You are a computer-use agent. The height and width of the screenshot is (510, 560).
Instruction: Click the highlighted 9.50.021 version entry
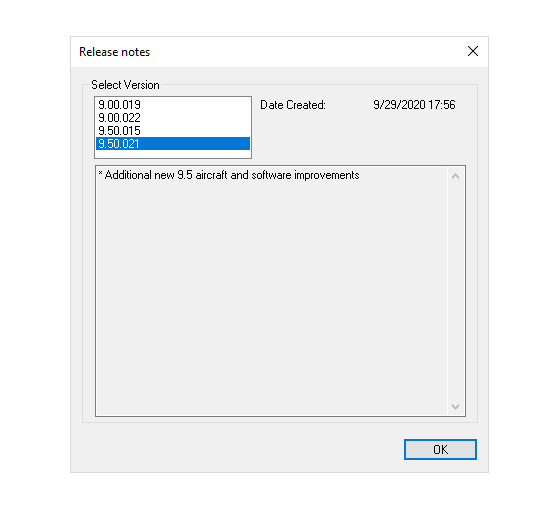coord(173,144)
